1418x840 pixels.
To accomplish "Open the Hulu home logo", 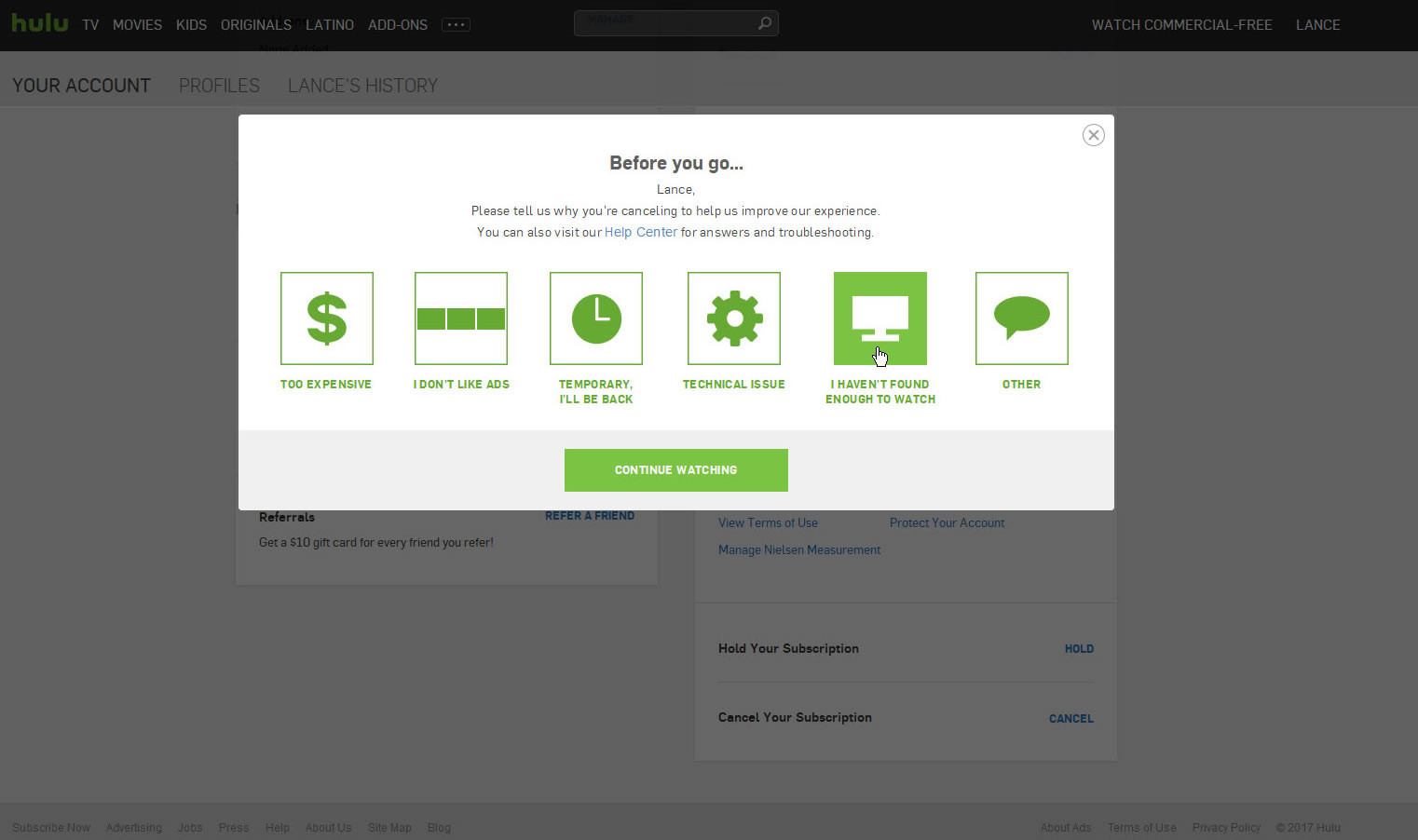I will (39, 23).
